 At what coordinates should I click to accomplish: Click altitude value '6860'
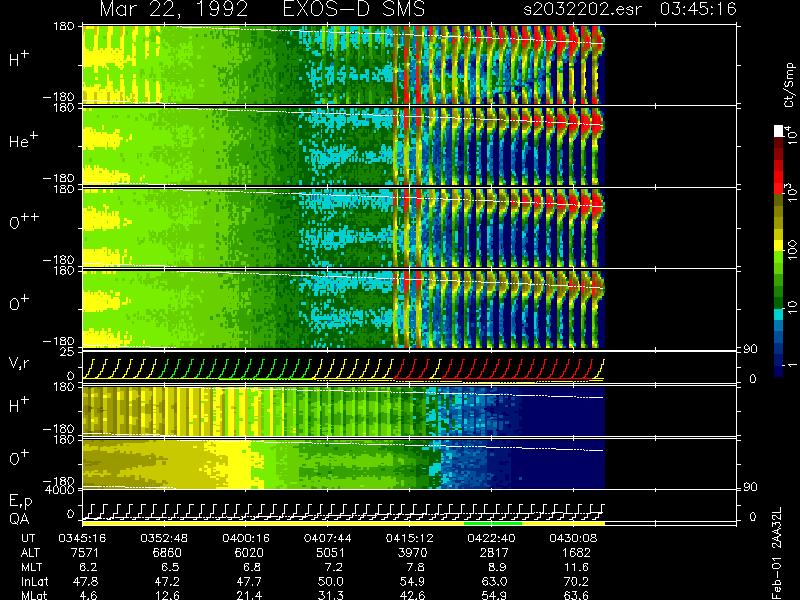pyautogui.click(x=167, y=553)
